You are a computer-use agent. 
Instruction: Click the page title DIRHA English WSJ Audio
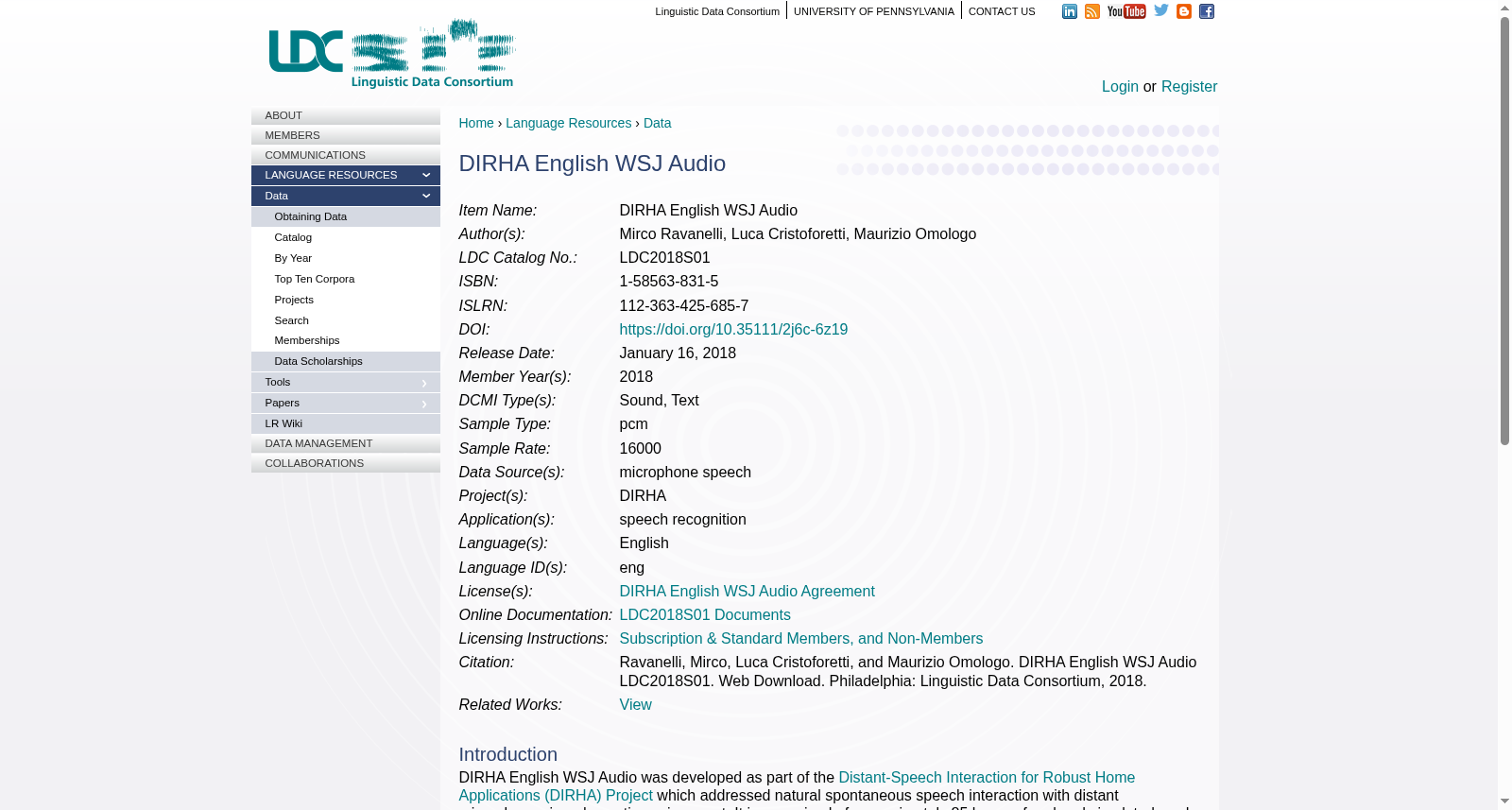point(593,164)
